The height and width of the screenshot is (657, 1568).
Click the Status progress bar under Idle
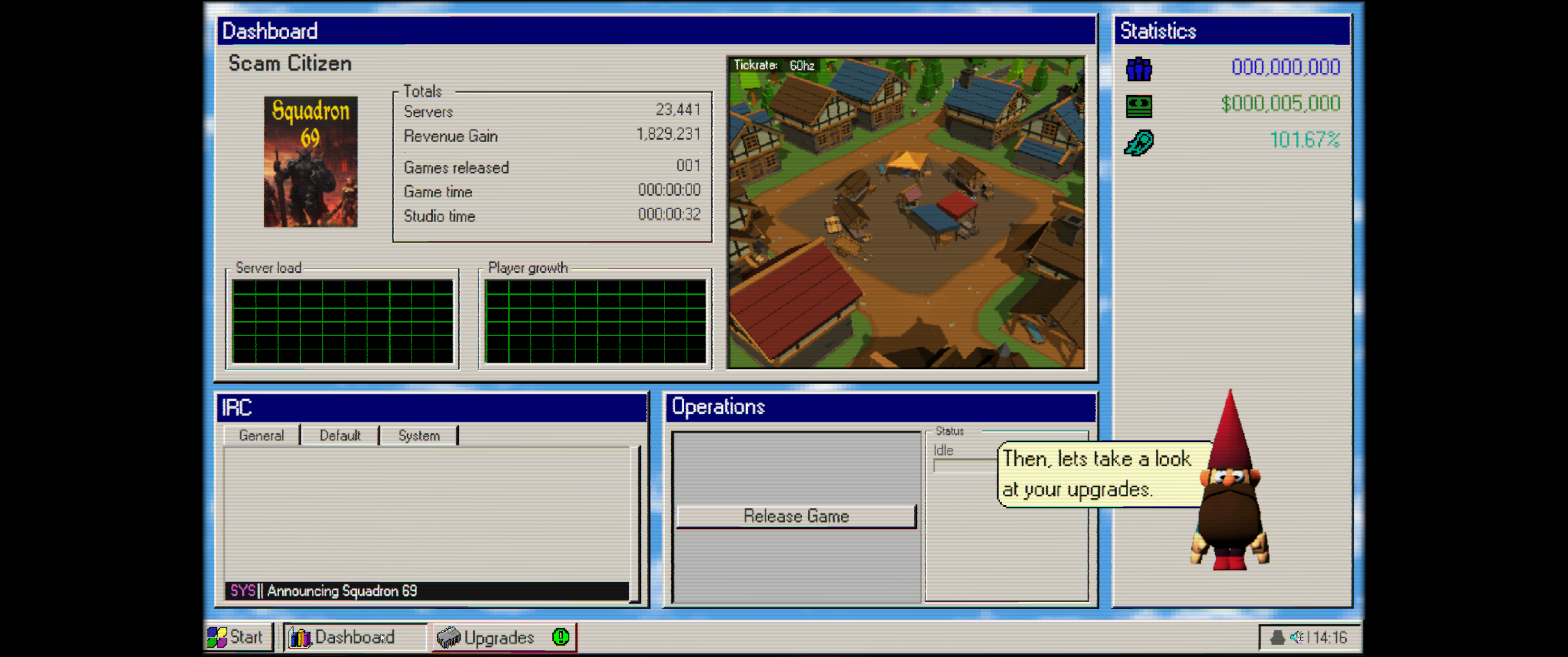click(x=964, y=466)
